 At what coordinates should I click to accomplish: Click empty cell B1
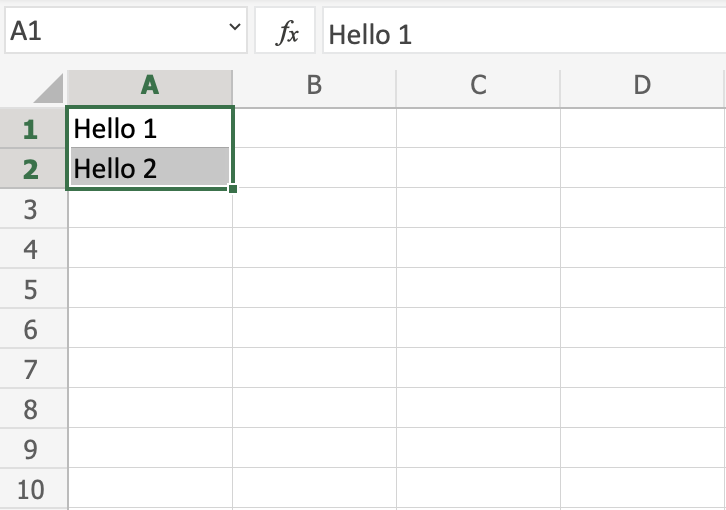[x=314, y=128]
